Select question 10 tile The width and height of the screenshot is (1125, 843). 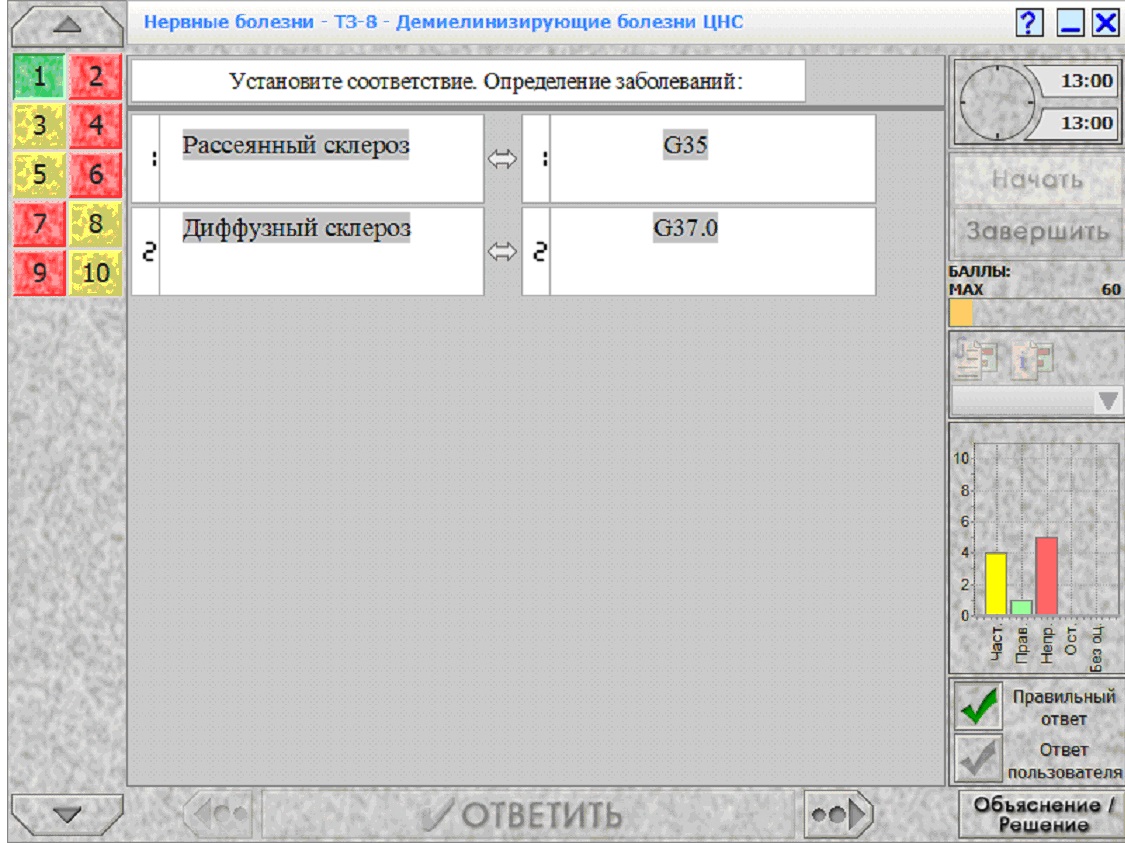click(x=95, y=273)
